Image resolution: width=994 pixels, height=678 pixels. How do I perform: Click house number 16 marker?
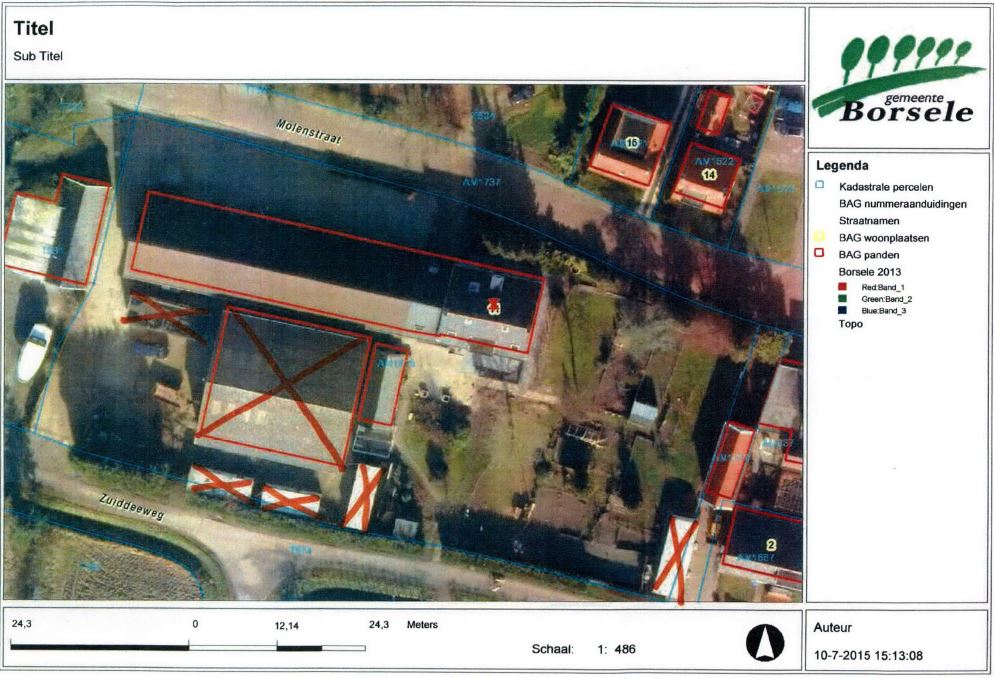(x=631, y=144)
